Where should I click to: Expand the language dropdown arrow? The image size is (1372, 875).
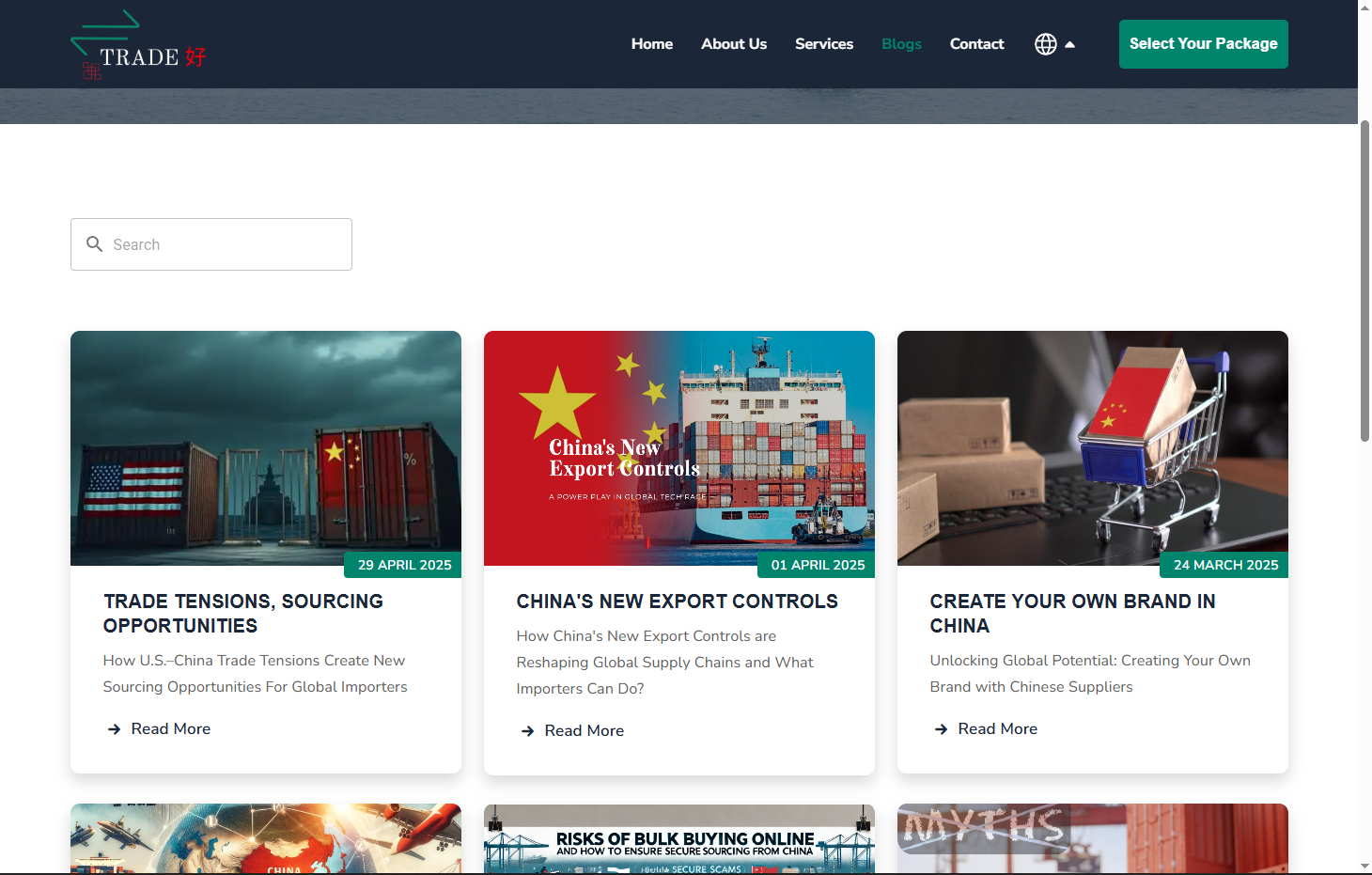[x=1069, y=44]
